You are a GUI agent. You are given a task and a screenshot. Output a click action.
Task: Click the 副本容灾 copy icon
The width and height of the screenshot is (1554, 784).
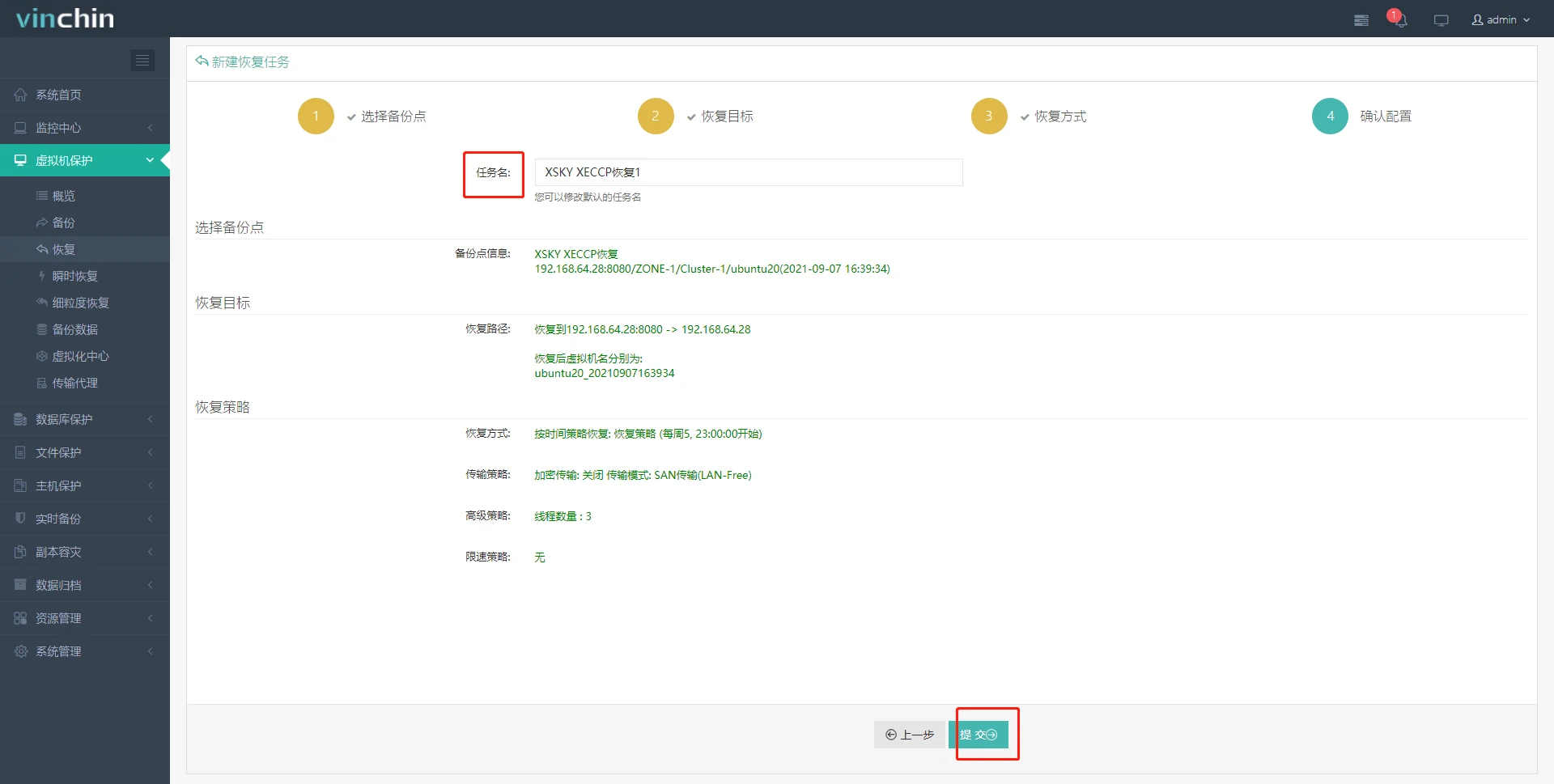(20, 552)
